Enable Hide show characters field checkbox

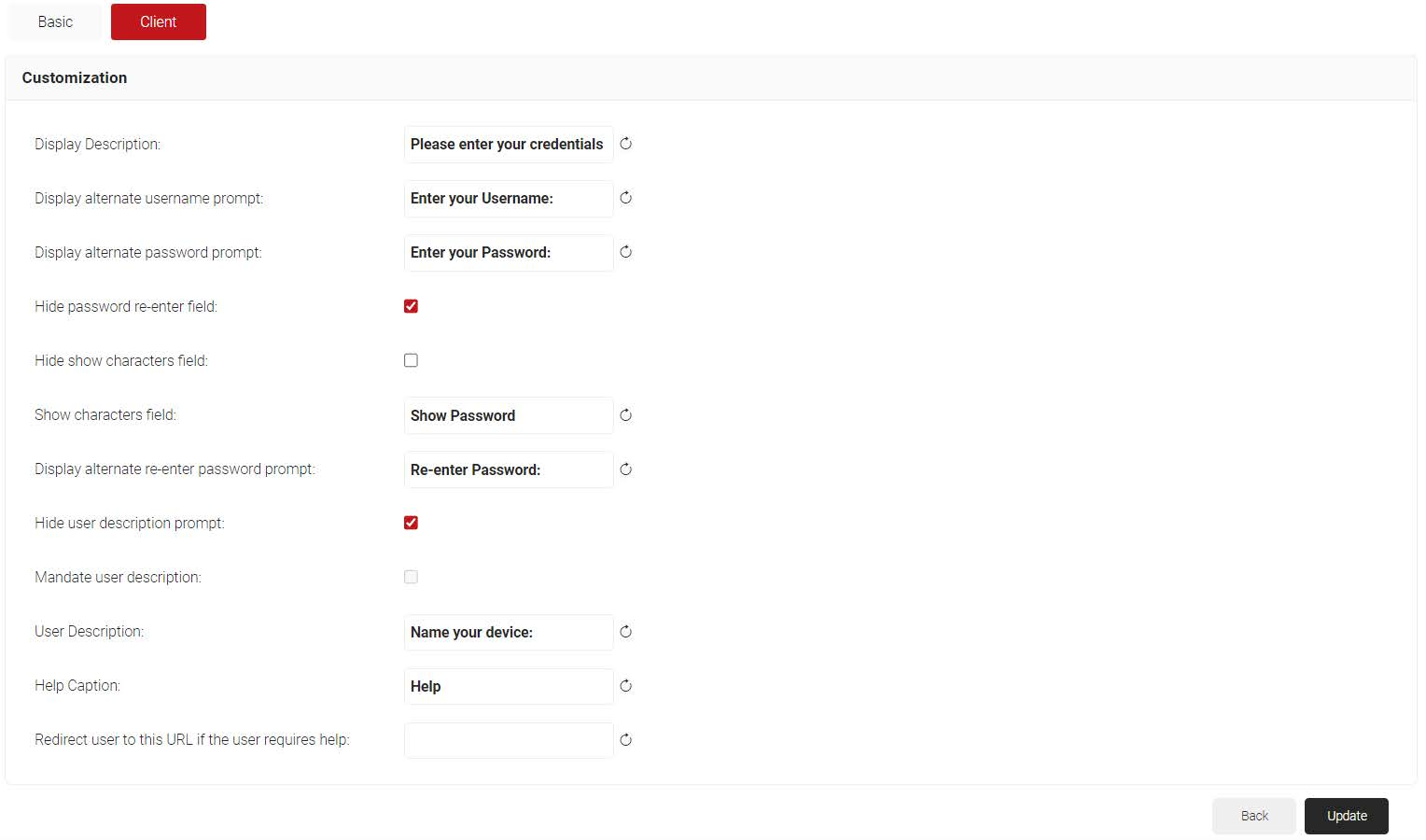tap(411, 360)
